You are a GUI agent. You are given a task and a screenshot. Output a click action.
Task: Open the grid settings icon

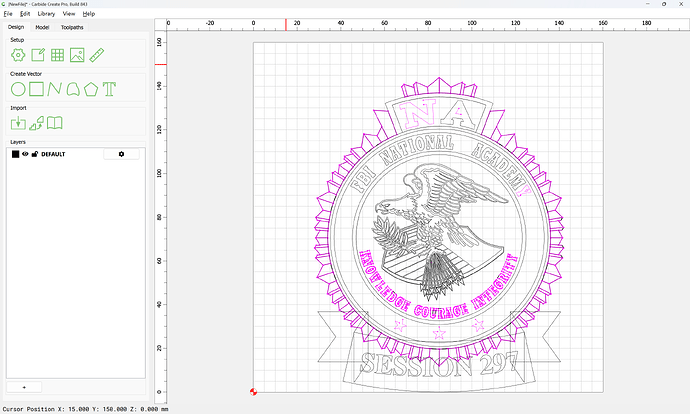tap(57, 55)
